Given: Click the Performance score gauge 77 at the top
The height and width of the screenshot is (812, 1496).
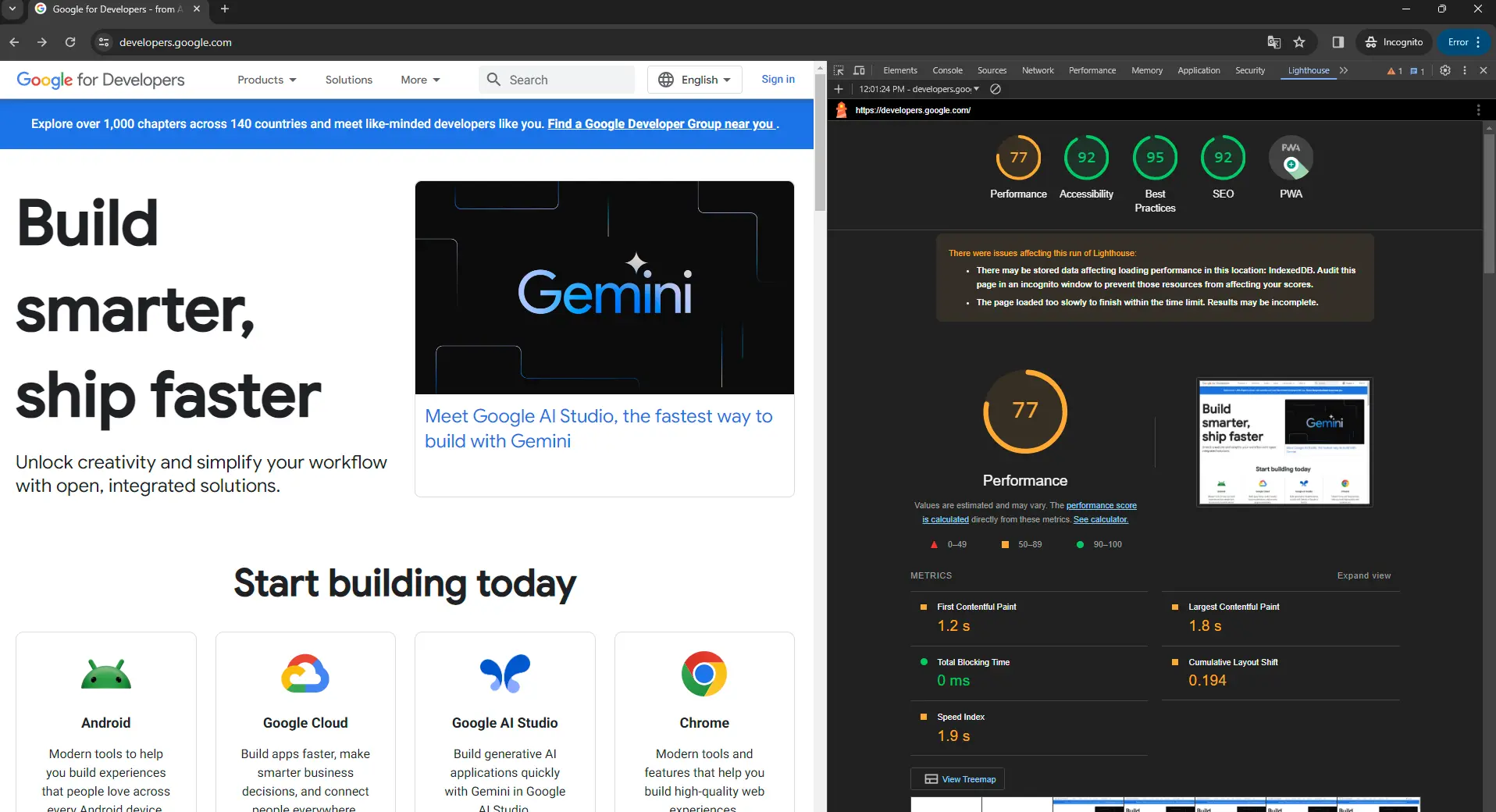Looking at the screenshot, I should pyautogui.click(x=1018, y=157).
